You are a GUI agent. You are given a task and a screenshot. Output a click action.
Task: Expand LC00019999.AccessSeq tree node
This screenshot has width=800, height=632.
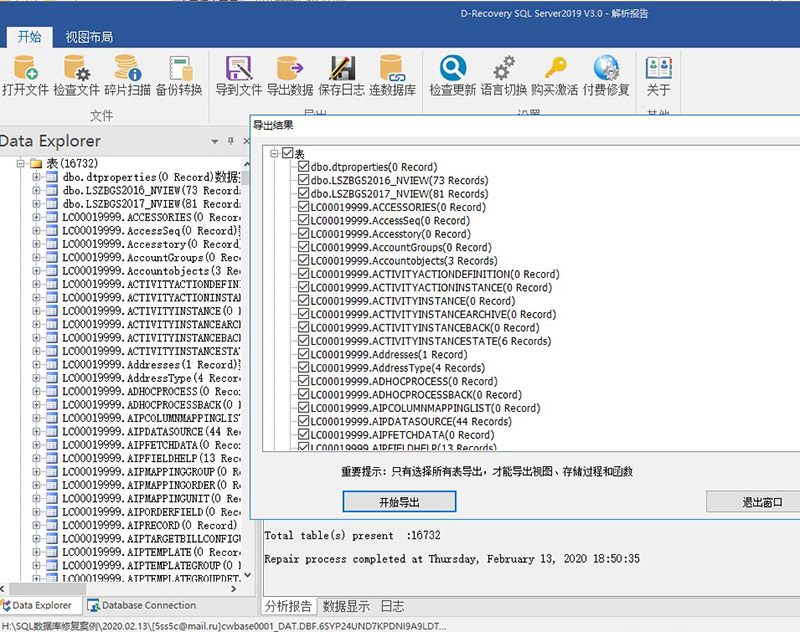(36, 231)
